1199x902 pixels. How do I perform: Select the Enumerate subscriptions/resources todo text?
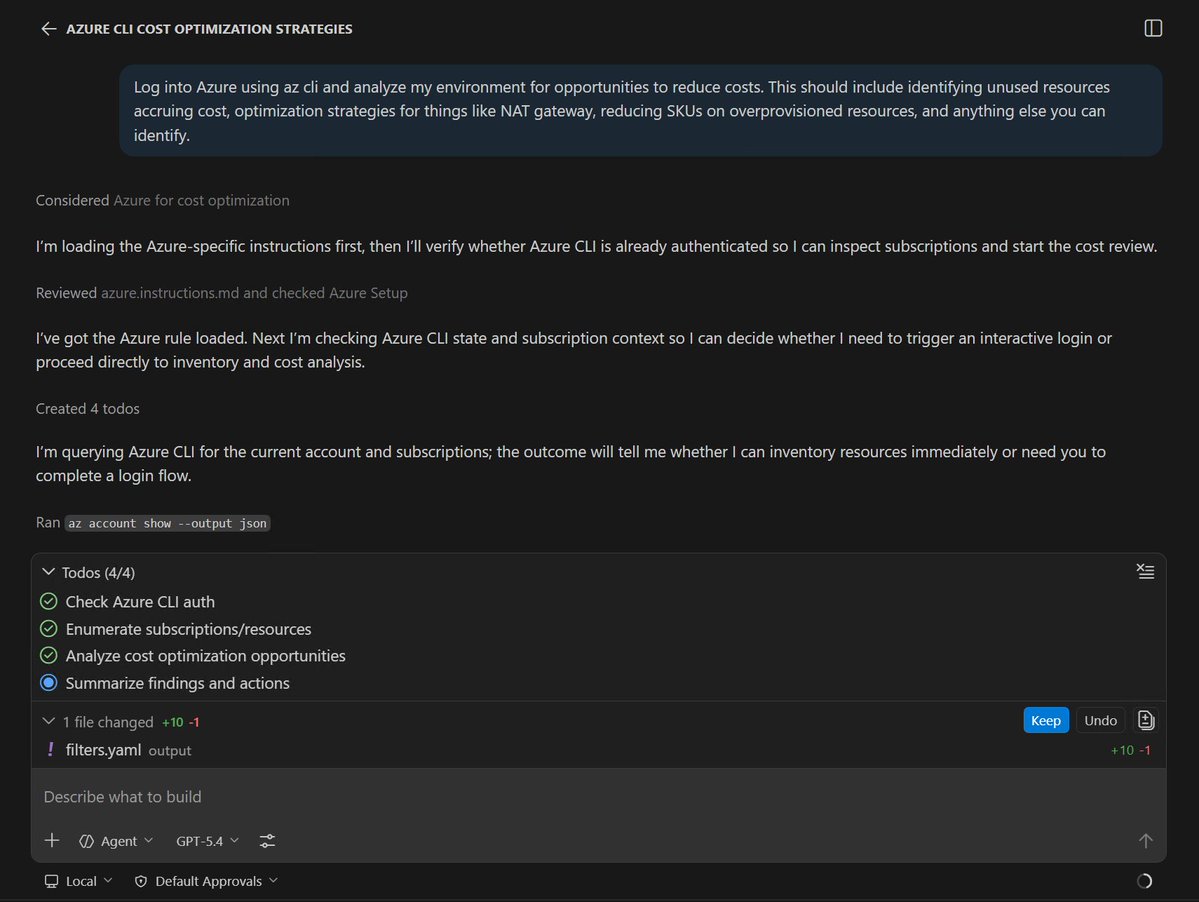[x=188, y=628]
